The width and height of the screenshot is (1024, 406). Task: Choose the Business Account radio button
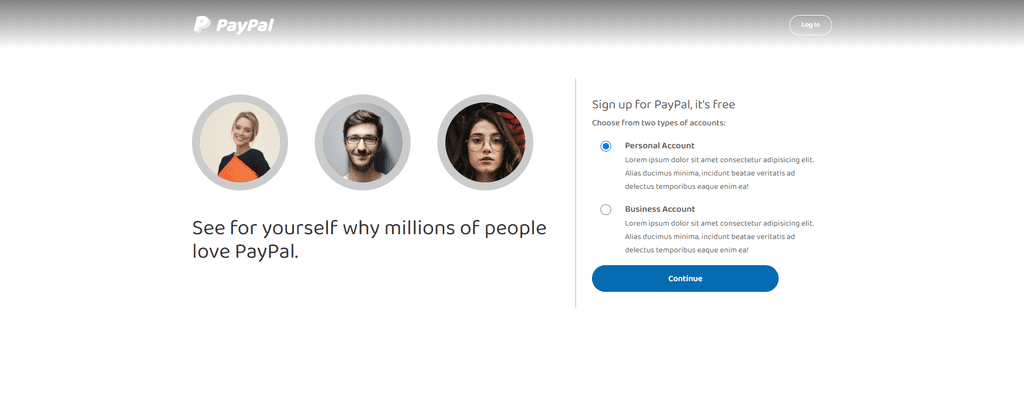[605, 210]
